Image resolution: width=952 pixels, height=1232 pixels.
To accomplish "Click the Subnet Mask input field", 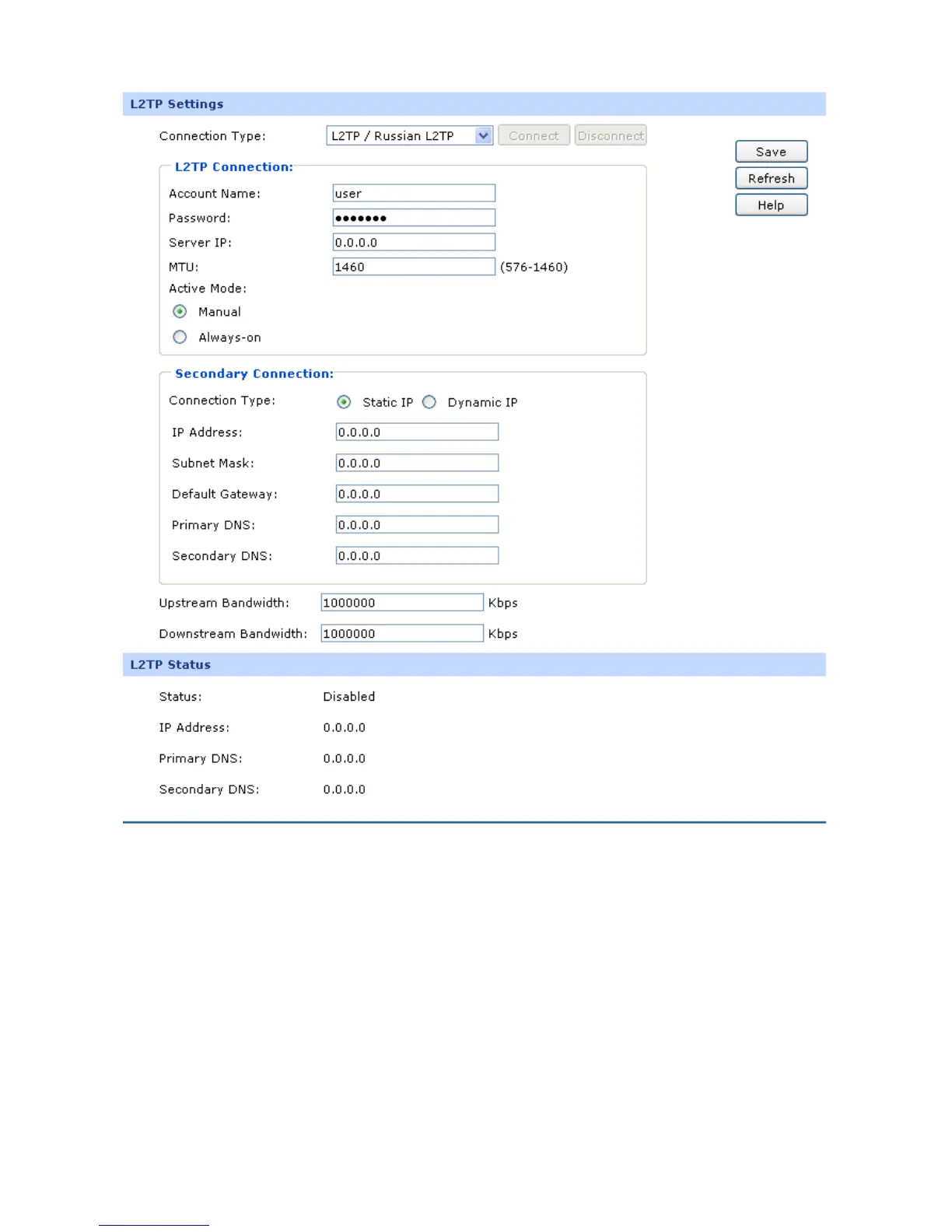I will pyautogui.click(x=417, y=463).
